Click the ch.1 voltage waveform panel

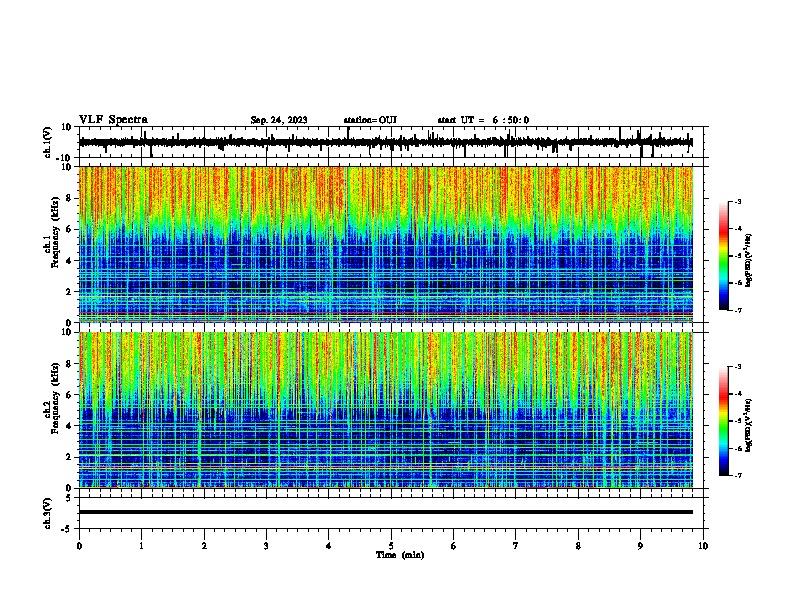pos(391,142)
